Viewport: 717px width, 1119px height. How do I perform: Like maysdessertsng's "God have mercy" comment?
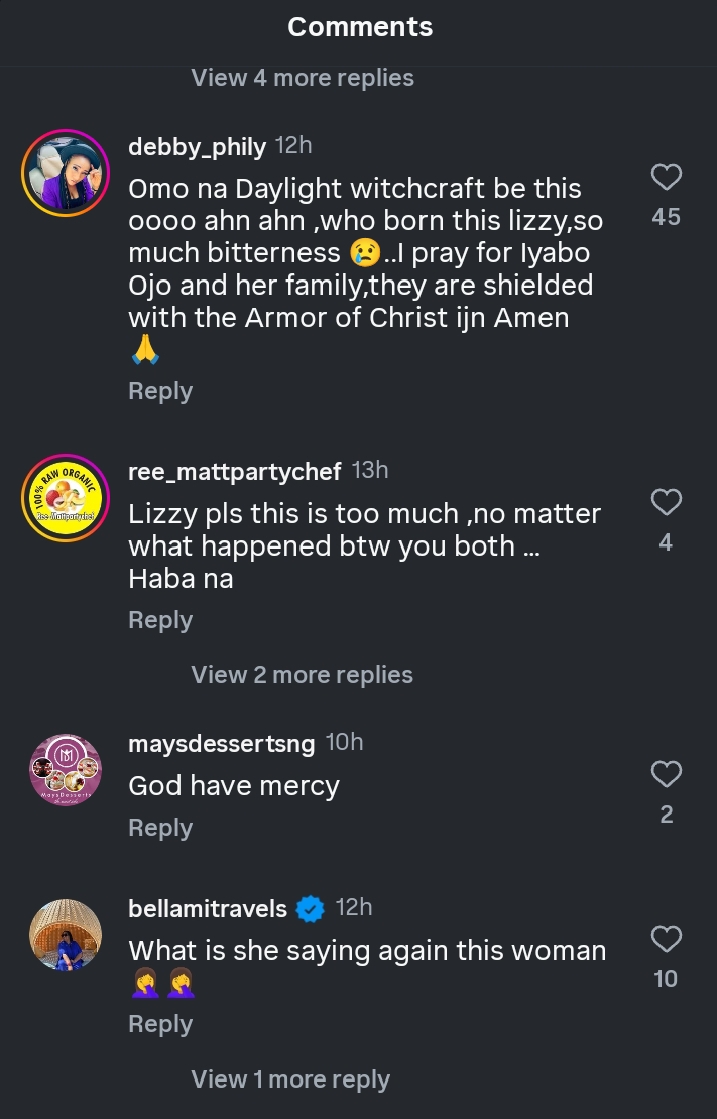point(666,774)
